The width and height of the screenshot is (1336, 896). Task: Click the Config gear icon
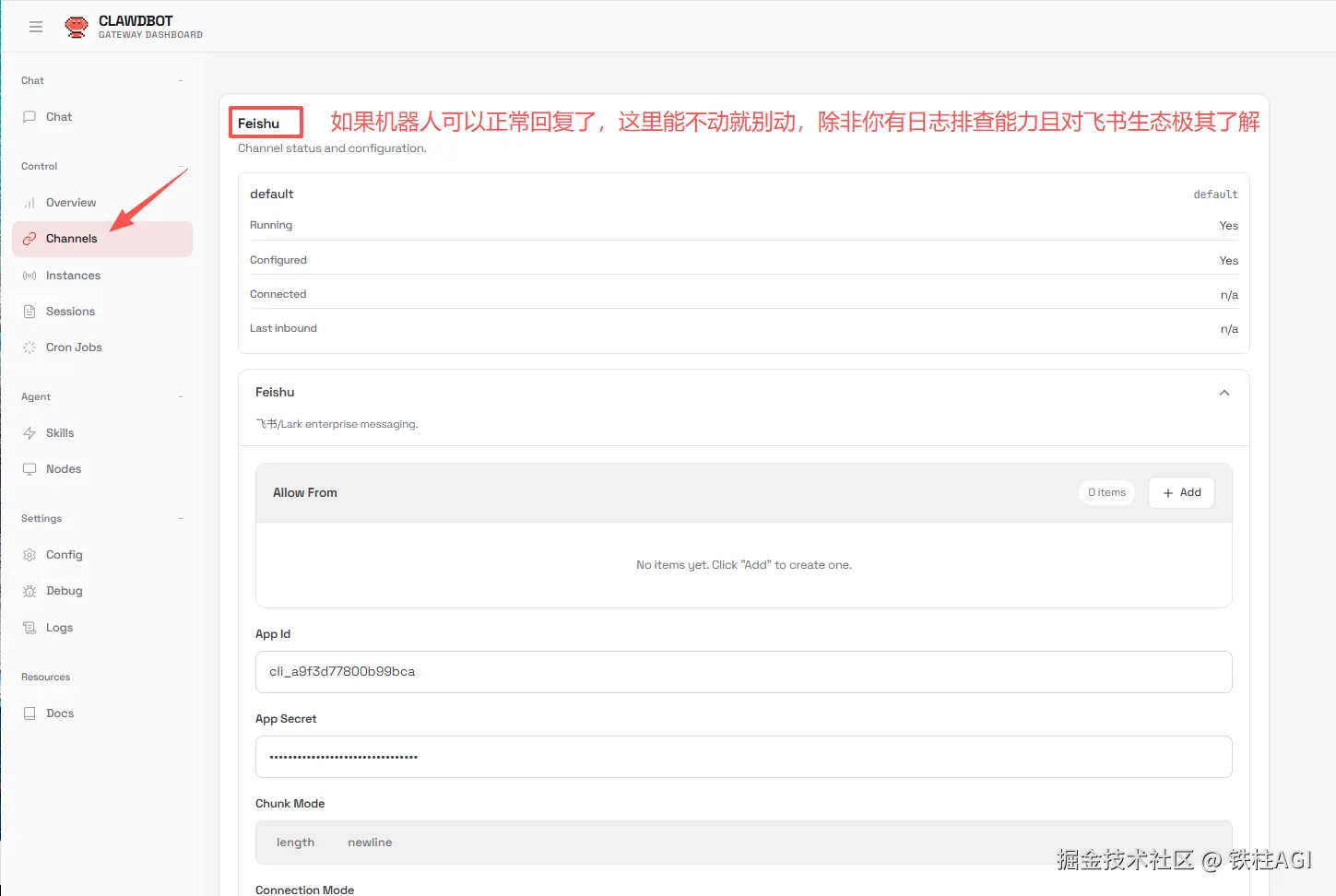pos(30,555)
